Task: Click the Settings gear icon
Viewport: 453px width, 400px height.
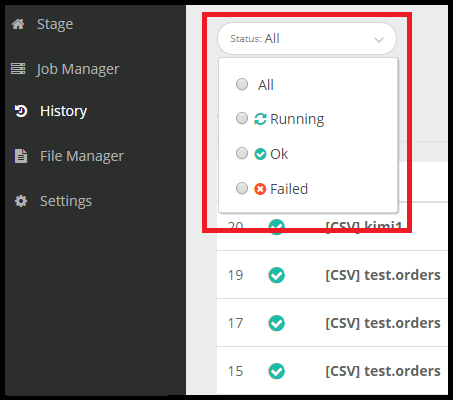Action: [x=21, y=201]
